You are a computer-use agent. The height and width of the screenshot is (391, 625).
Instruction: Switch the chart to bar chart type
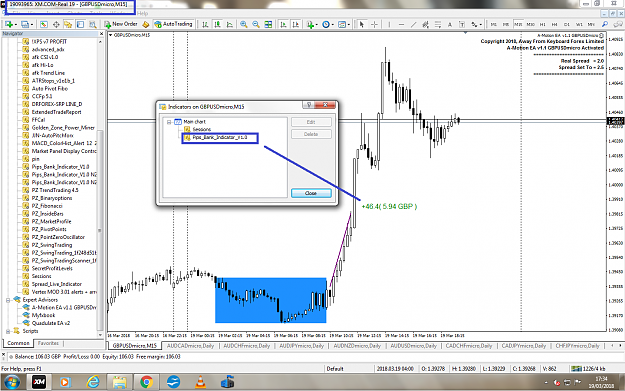(205, 24)
